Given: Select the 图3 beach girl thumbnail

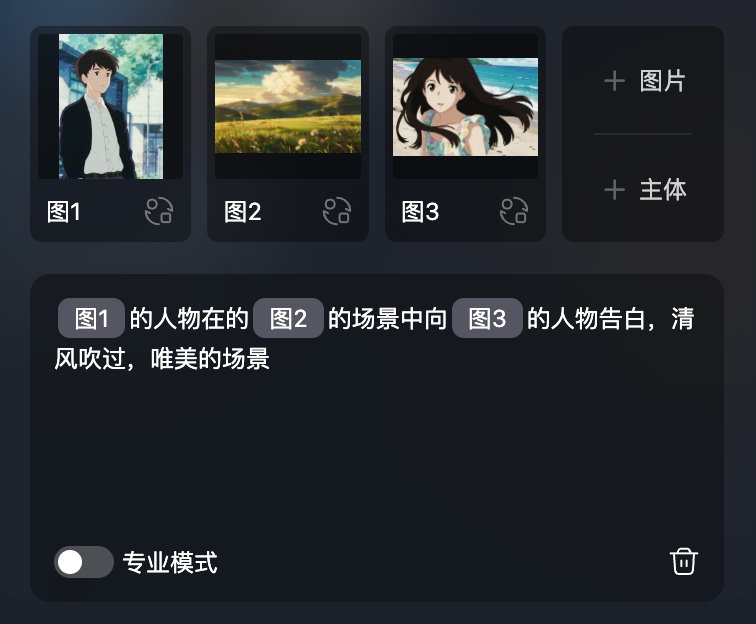Looking at the screenshot, I should coord(465,106).
